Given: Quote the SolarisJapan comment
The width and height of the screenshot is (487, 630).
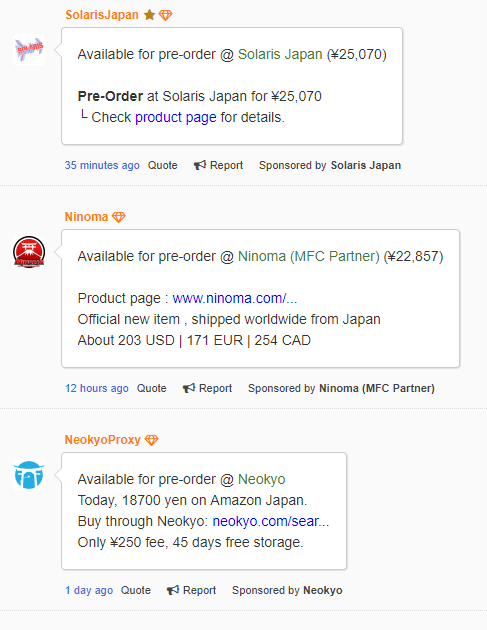Looking at the screenshot, I should (x=162, y=165).
